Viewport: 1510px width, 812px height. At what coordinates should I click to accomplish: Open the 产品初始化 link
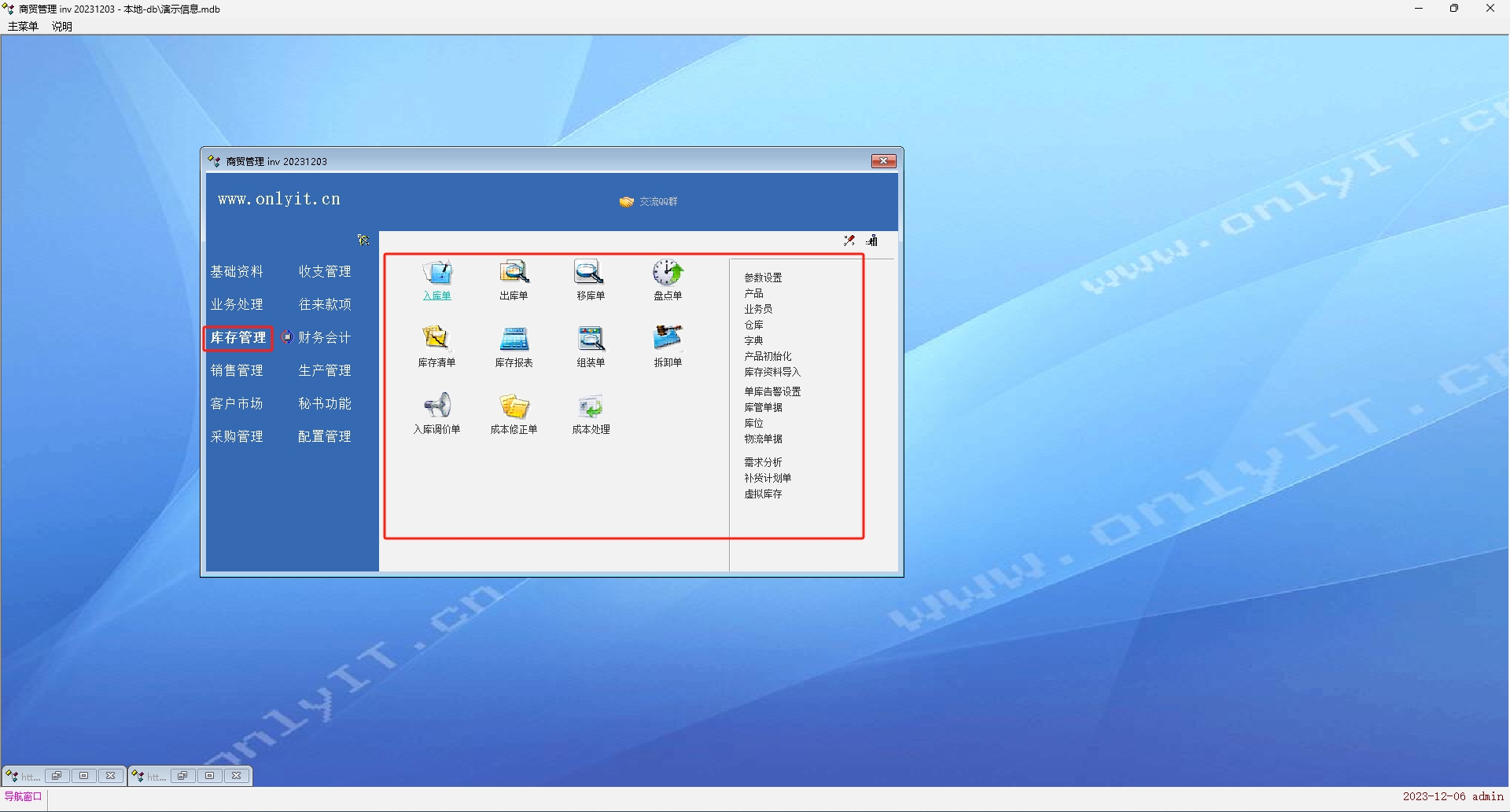[768, 356]
